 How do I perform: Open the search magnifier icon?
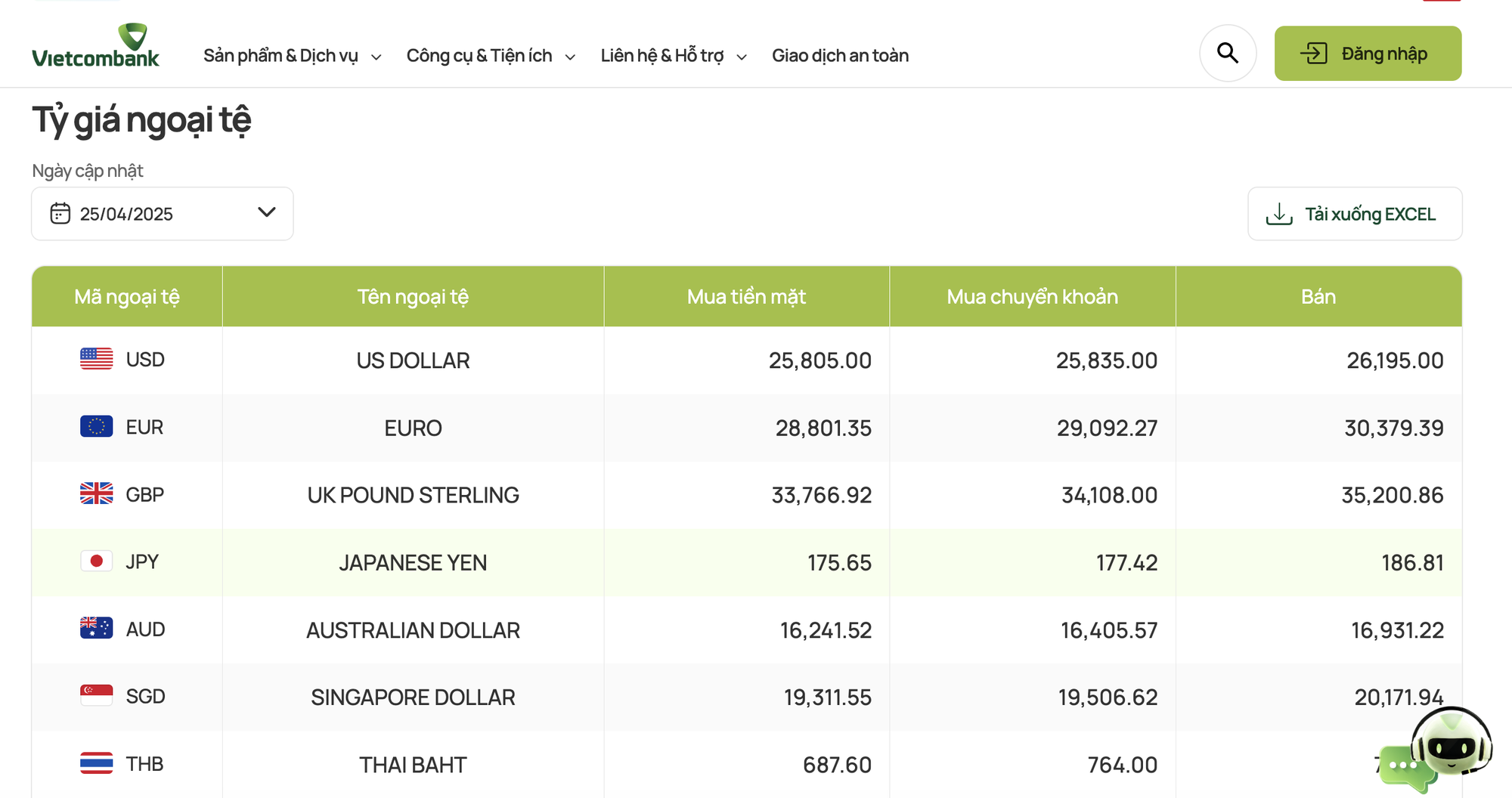(1228, 54)
